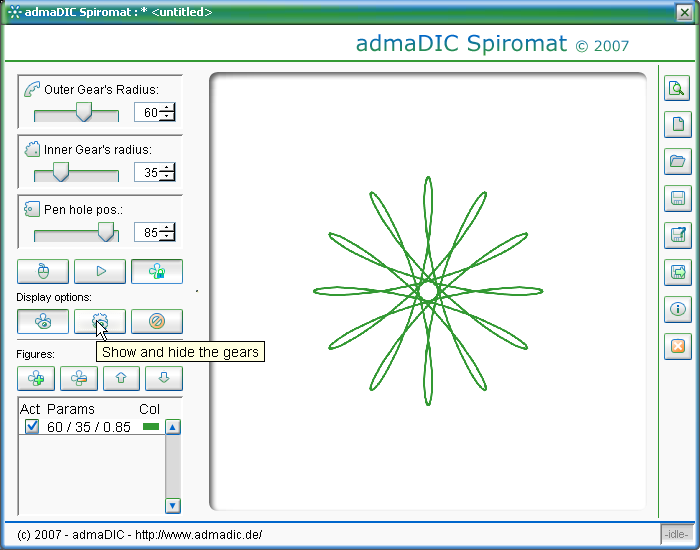This screenshot has height=550, width=700.
Task: Uncheck the active box for figure 60/35/0.85
Action: pos(32,426)
